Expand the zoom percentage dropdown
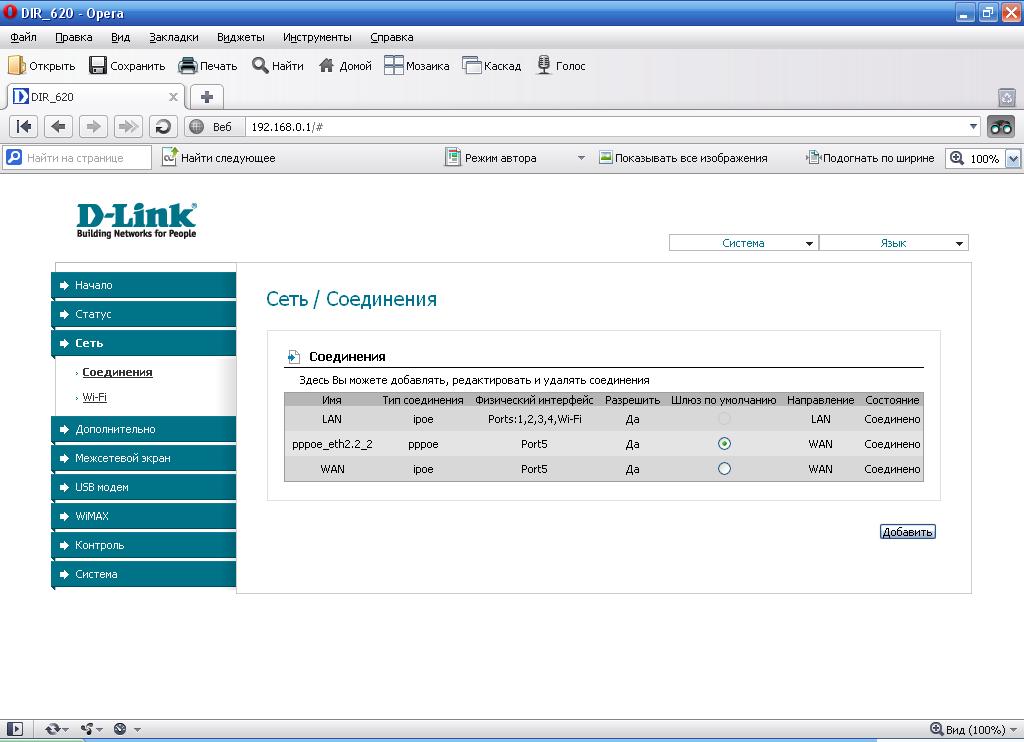 point(1012,158)
